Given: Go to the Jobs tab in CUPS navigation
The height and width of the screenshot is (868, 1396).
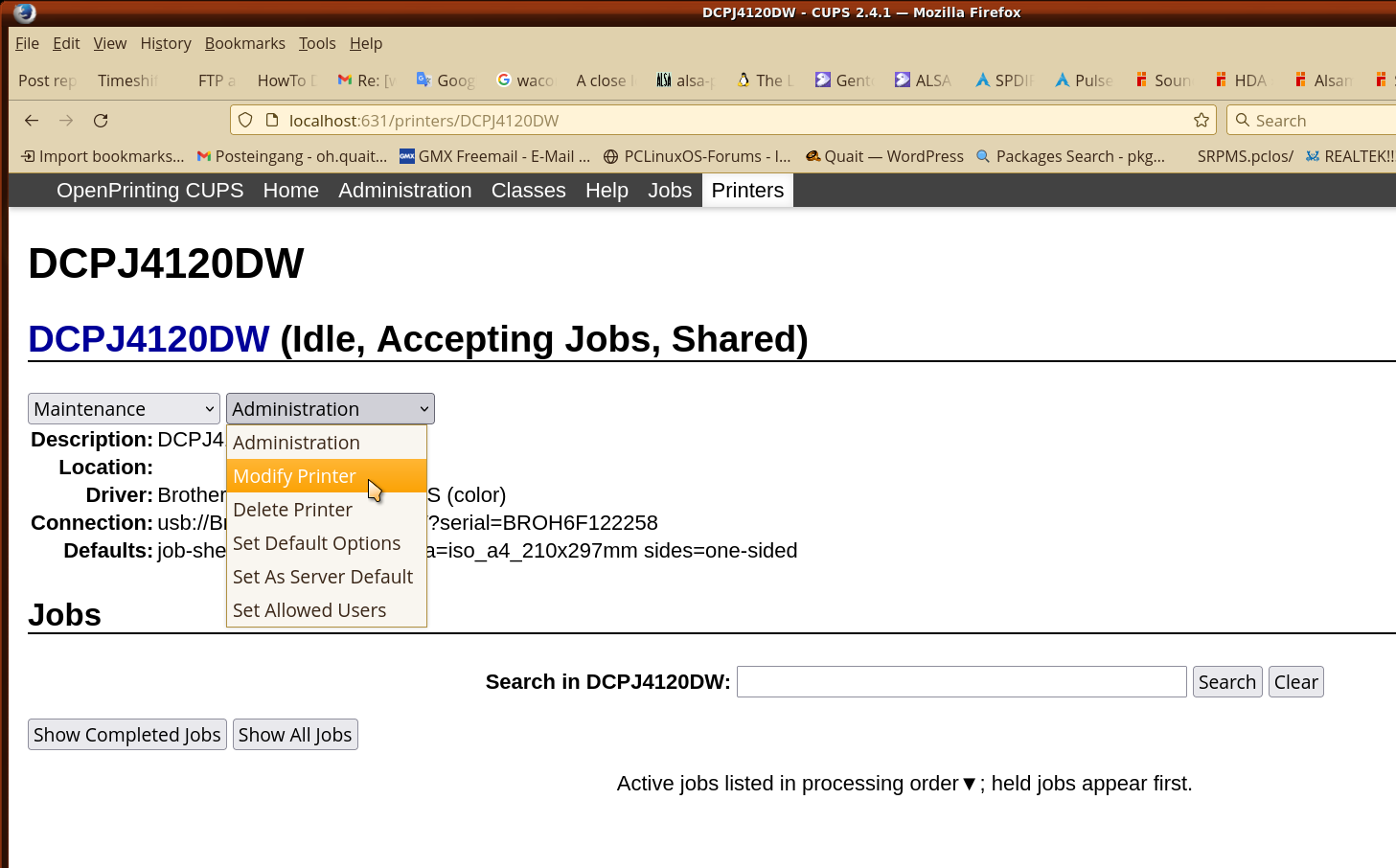Looking at the screenshot, I should tap(669, 191).
